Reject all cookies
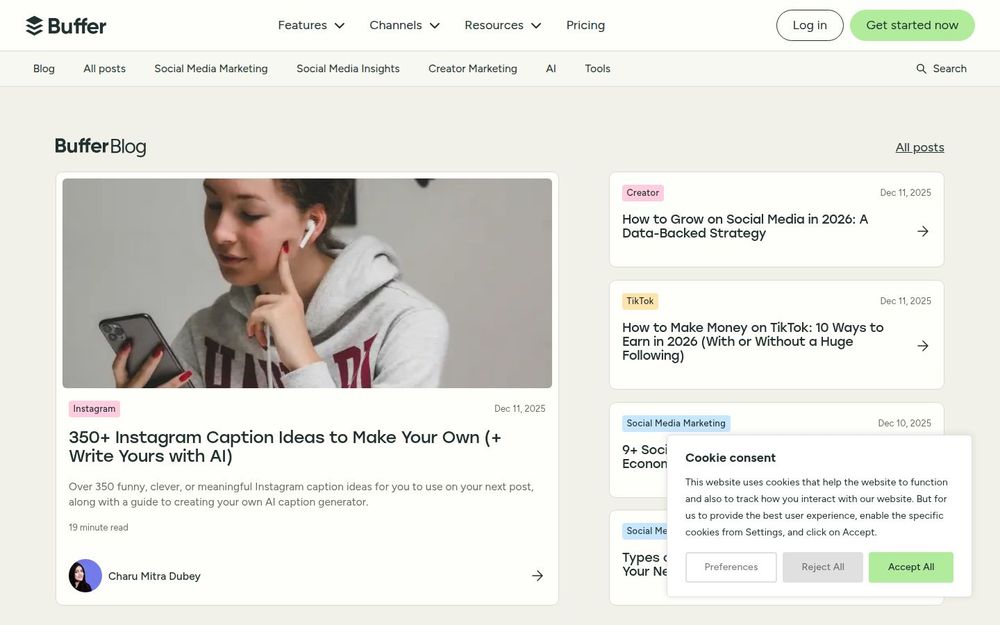Screen dimensions: 1000x625 [823, 567]
